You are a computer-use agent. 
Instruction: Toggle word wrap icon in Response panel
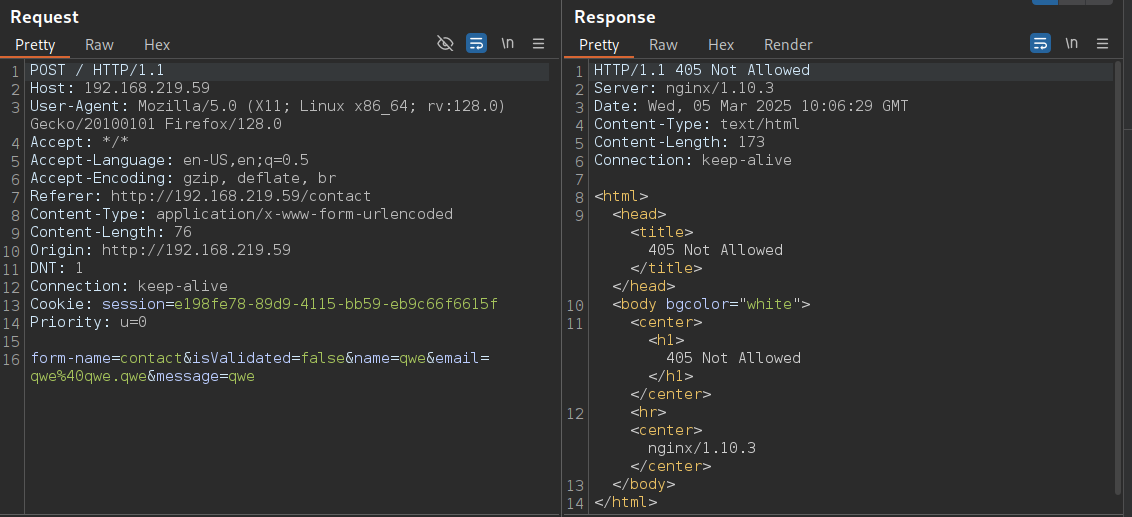(1040, 43)
